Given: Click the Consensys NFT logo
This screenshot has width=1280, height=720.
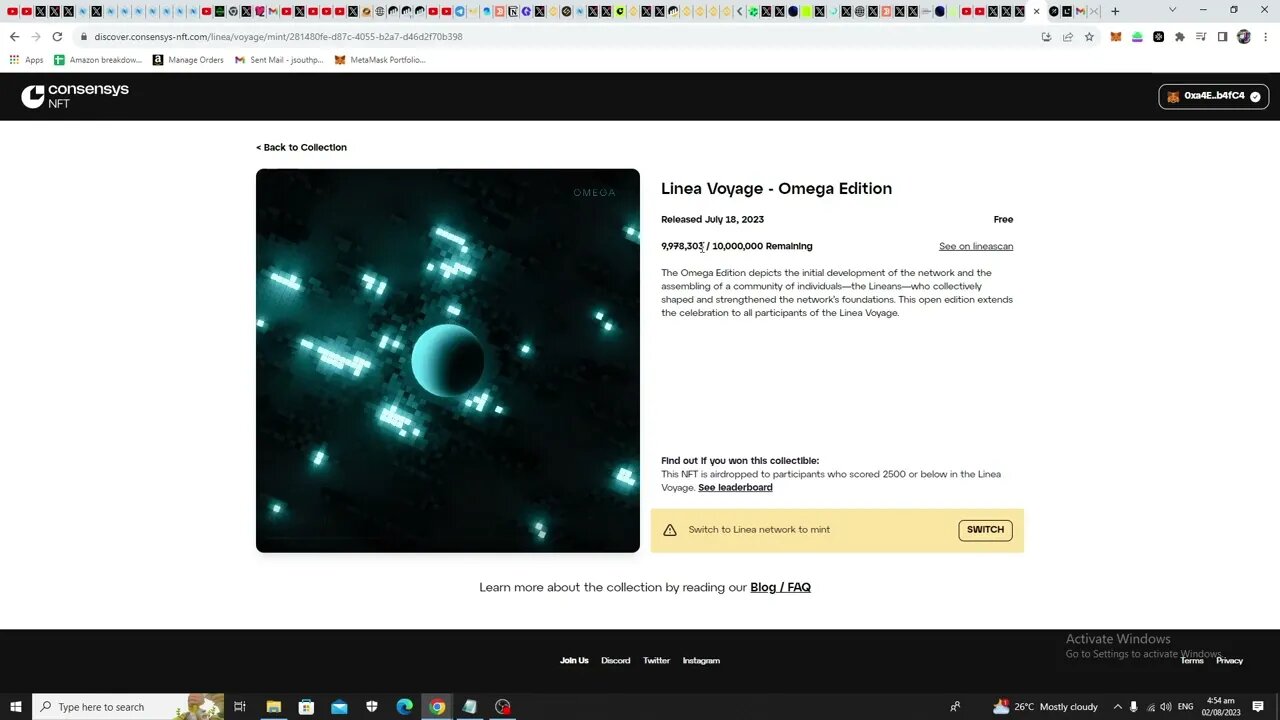Looking at the screenshot, I should point(75,96).
